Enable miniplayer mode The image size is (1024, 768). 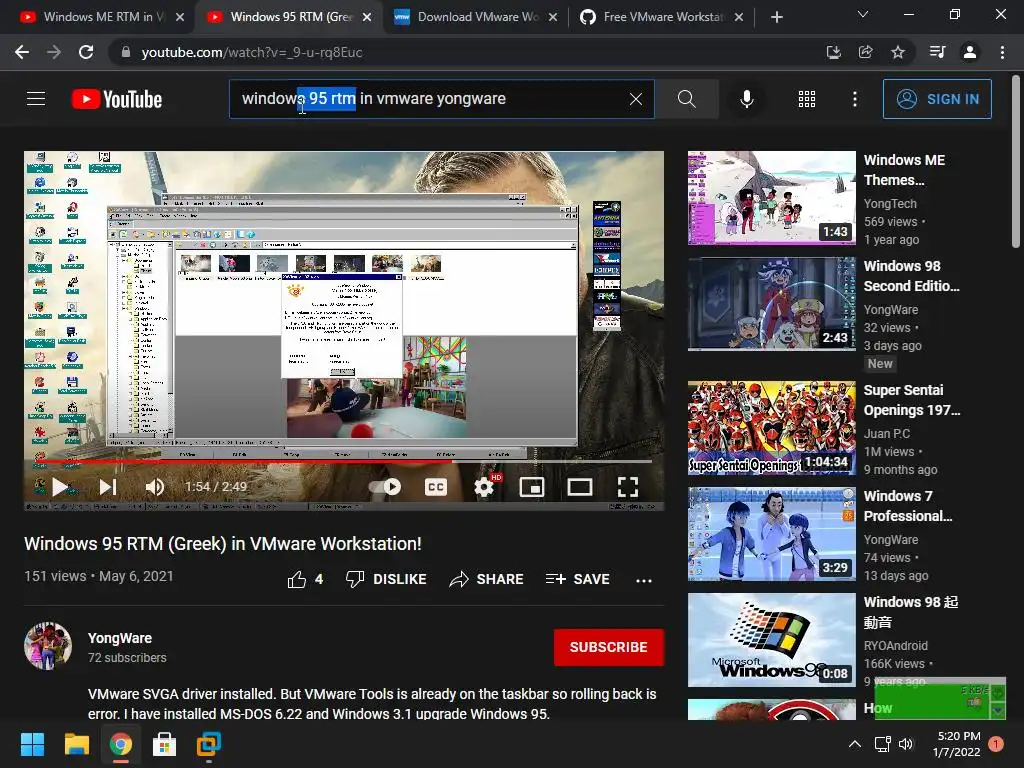532,487
